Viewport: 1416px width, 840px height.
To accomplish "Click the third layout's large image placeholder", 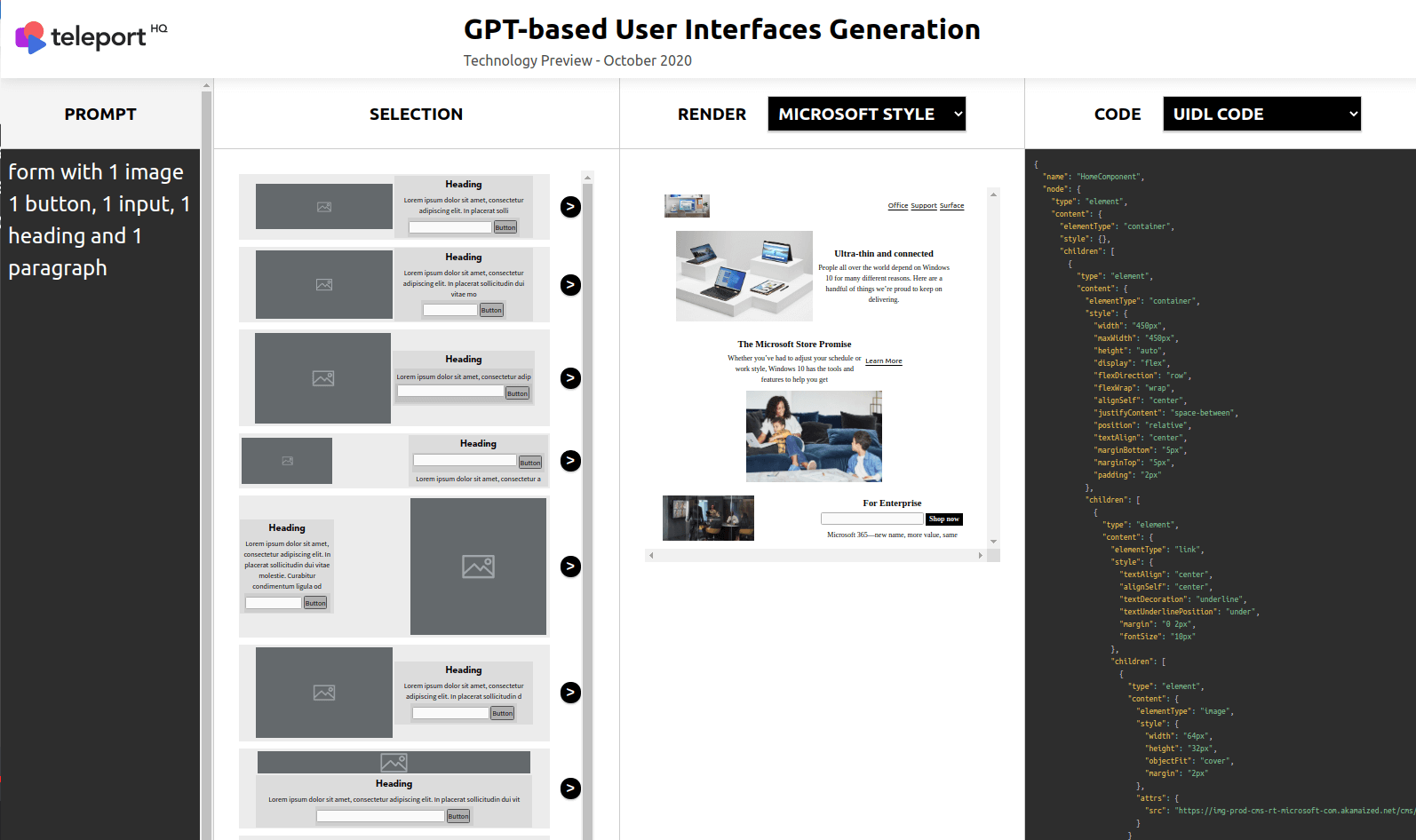I will click(x=322, y=378).
